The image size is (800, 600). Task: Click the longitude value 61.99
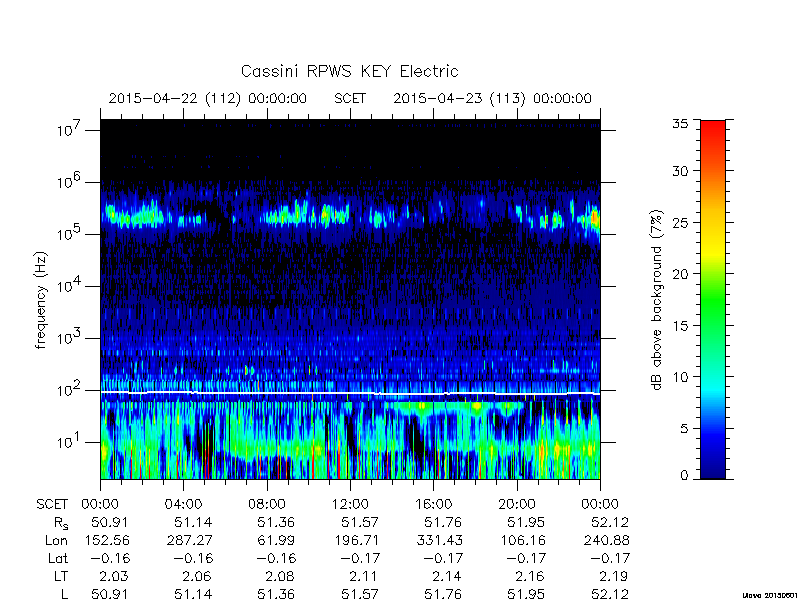(x=276, y=540)
